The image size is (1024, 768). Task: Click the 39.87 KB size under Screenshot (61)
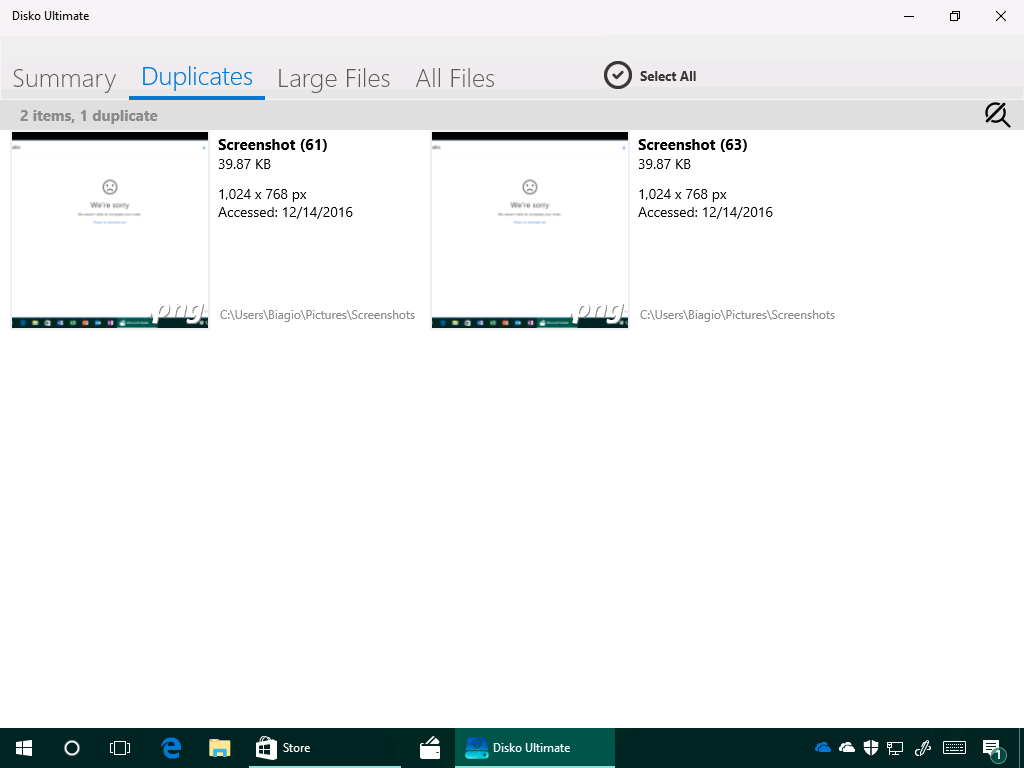click(244, 165)
